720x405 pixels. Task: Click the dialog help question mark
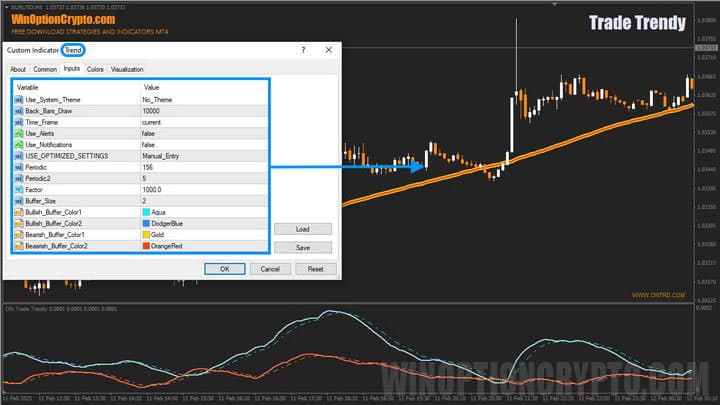click(303, 50)
